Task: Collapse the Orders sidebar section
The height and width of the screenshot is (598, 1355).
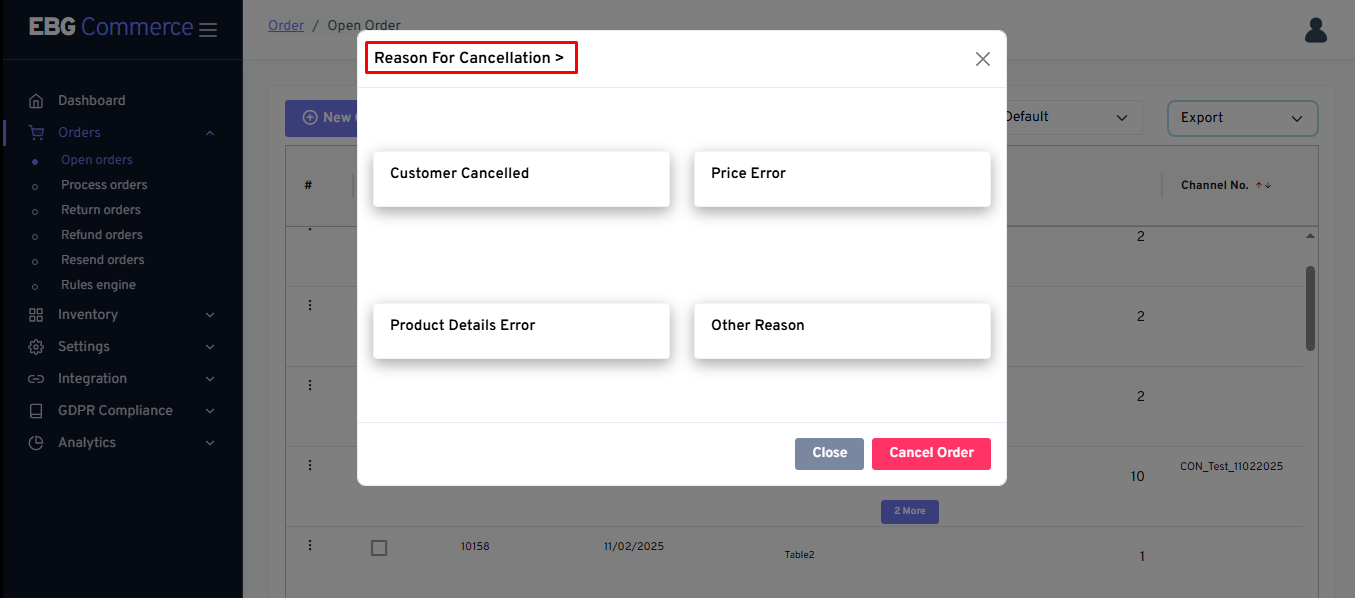Action: coord(210,133)
